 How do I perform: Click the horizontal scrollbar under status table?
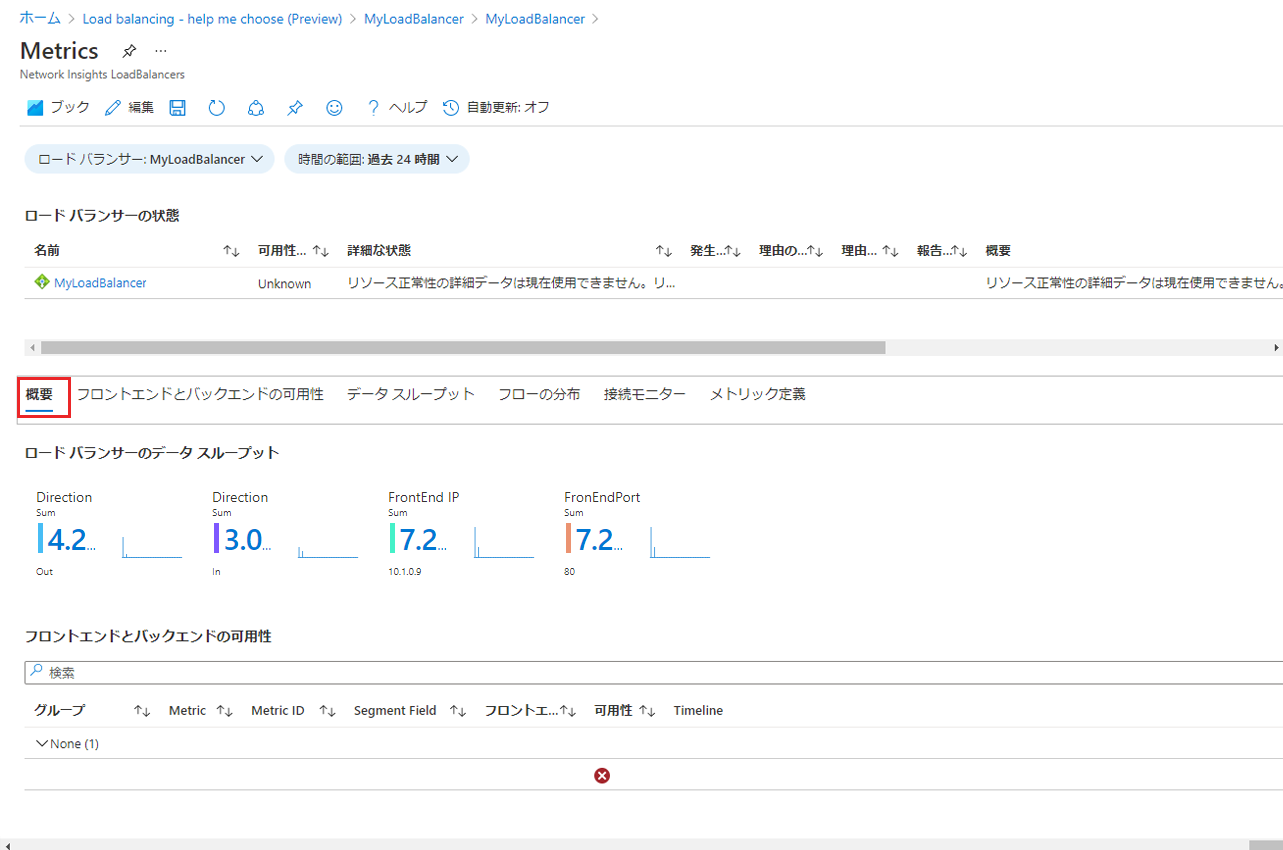tap(463, 347)
